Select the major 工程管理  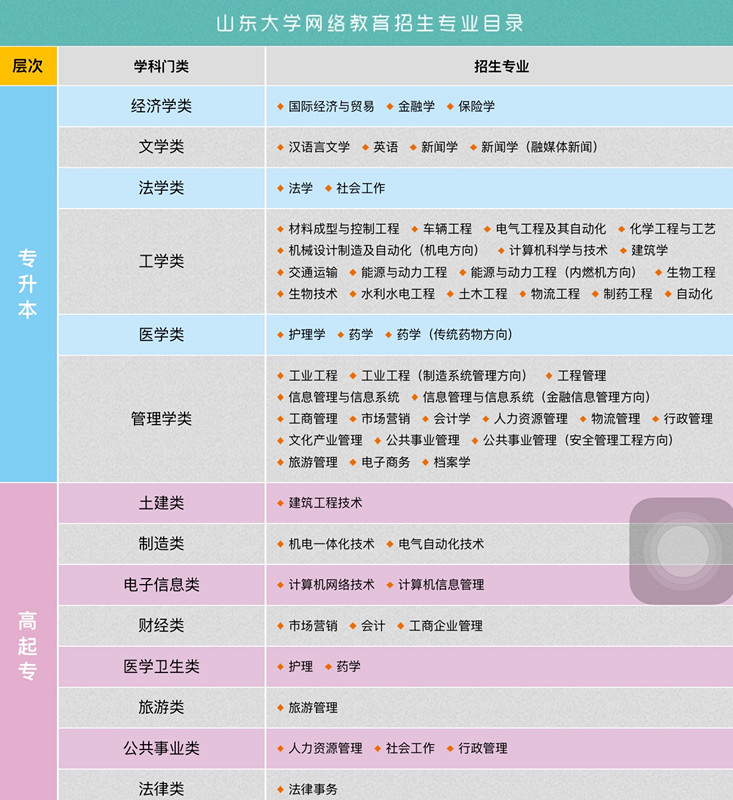click(x=582, y=376)
